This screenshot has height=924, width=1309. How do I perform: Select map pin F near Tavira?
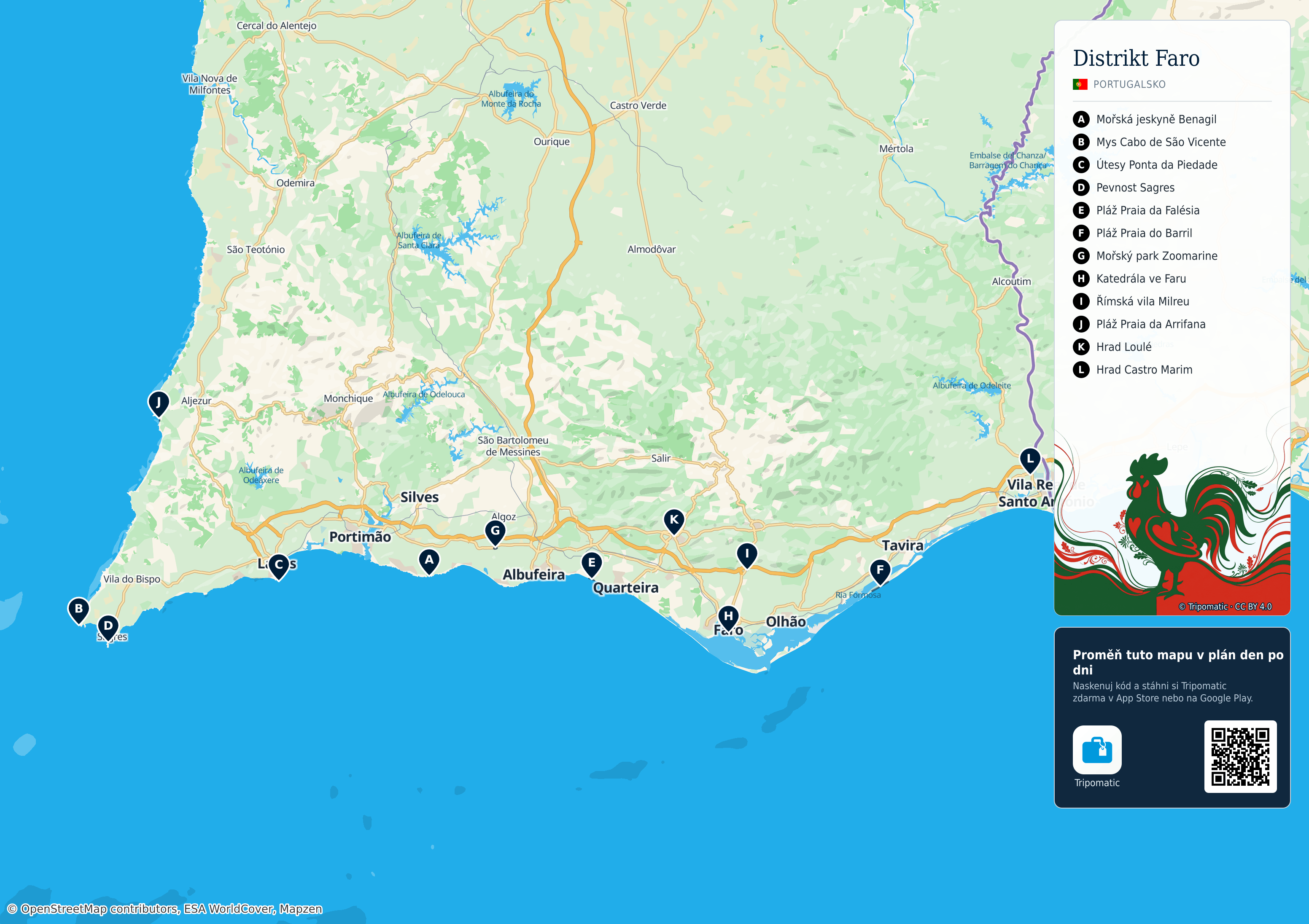[x=880, y=571]
